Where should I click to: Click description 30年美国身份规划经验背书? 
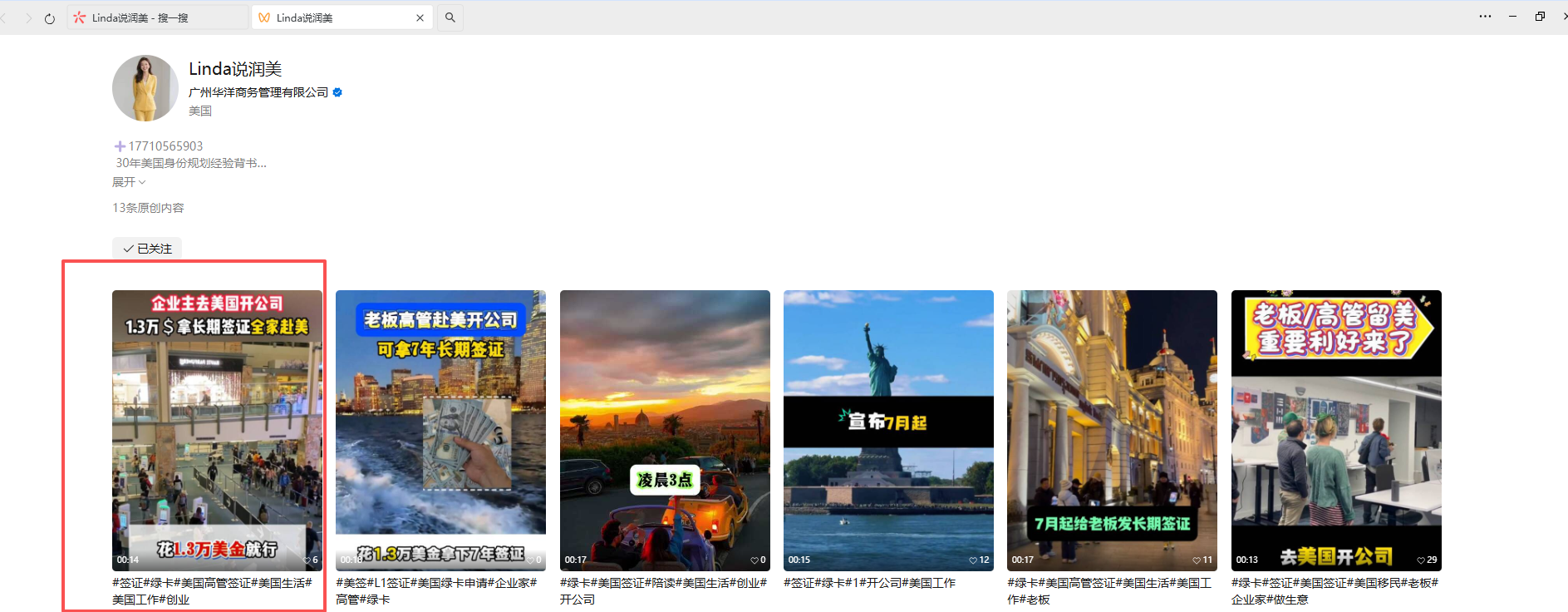[191, 163]
